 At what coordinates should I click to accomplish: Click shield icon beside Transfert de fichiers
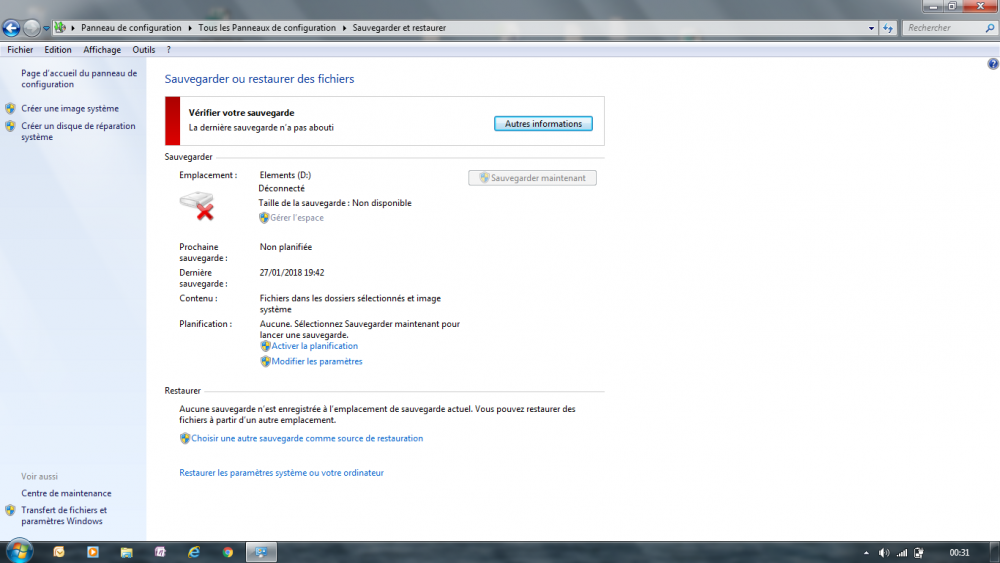pyautogui.click(x=10, y=510)
